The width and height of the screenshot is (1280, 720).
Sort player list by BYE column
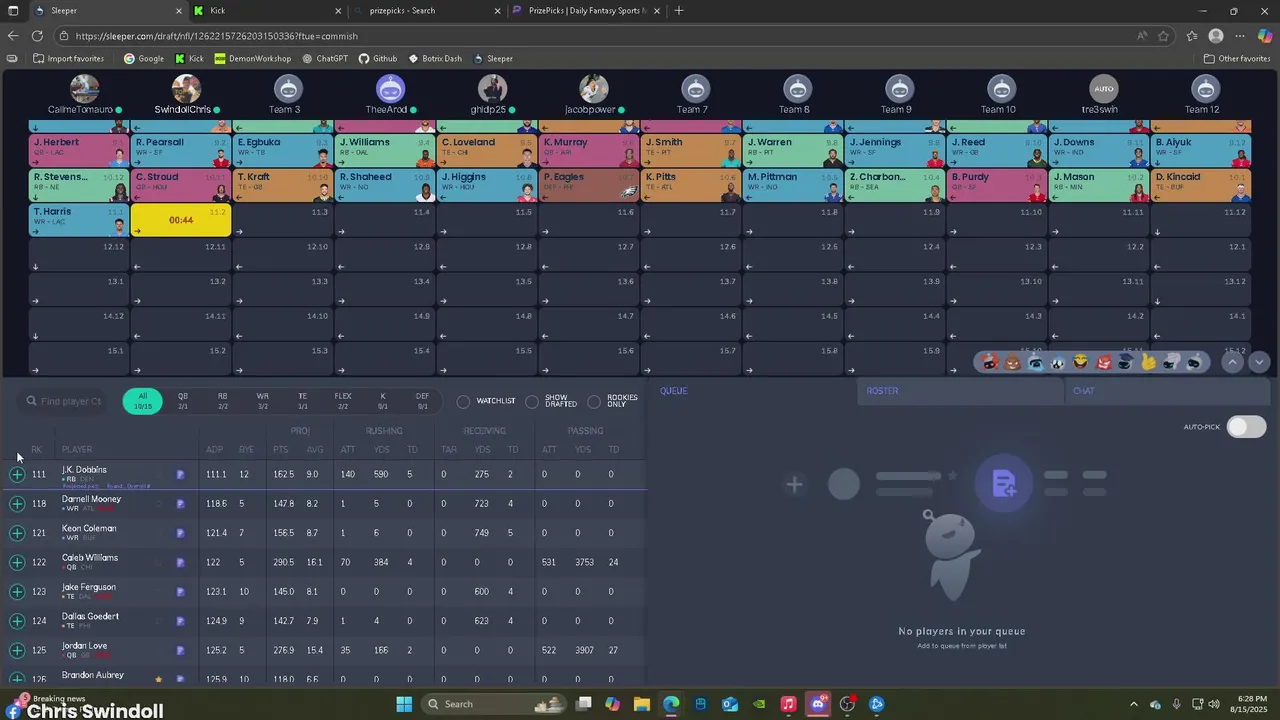[246, 450]
